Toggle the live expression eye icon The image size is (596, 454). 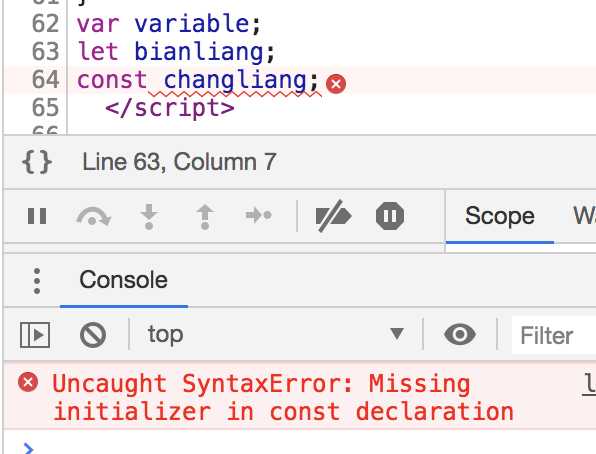(460, 335)
